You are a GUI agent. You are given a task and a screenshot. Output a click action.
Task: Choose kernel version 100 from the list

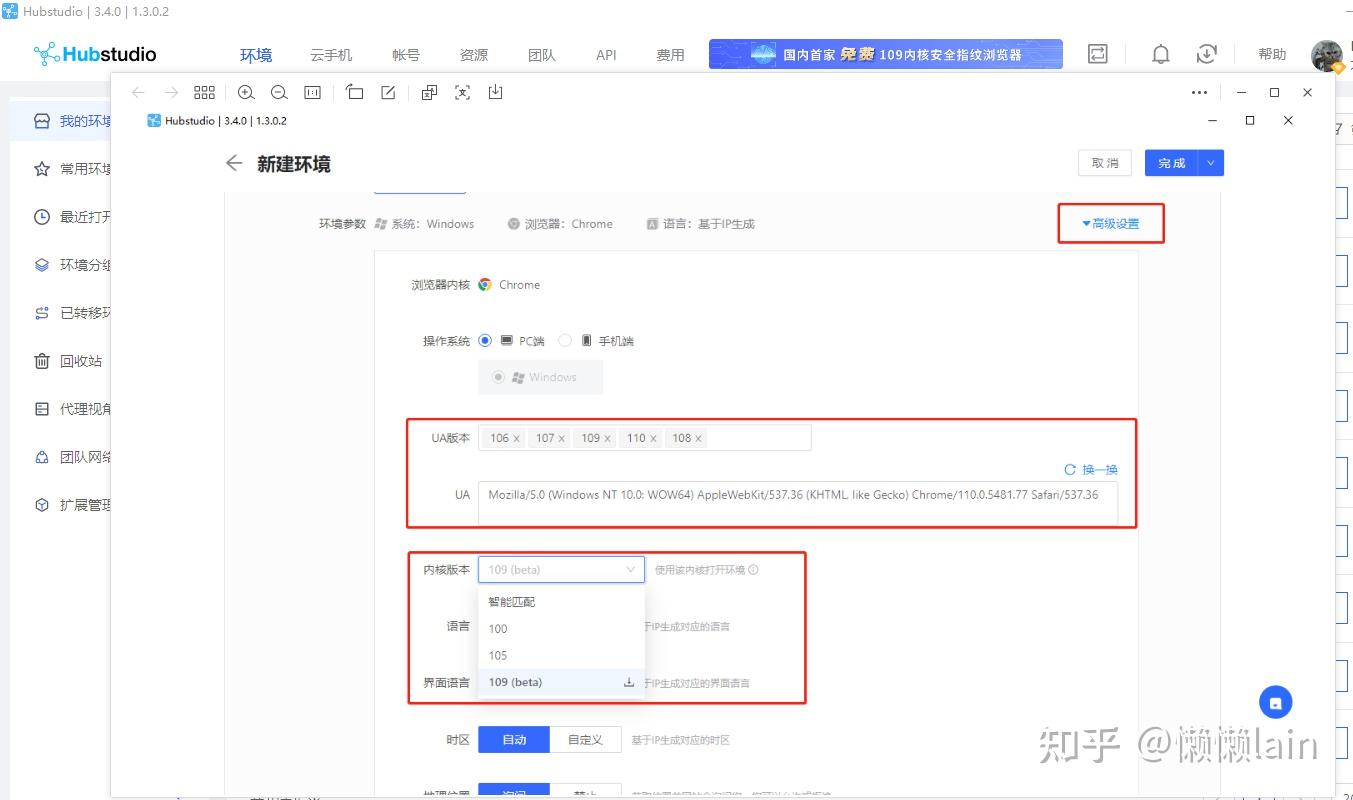[x=561, y=629]
